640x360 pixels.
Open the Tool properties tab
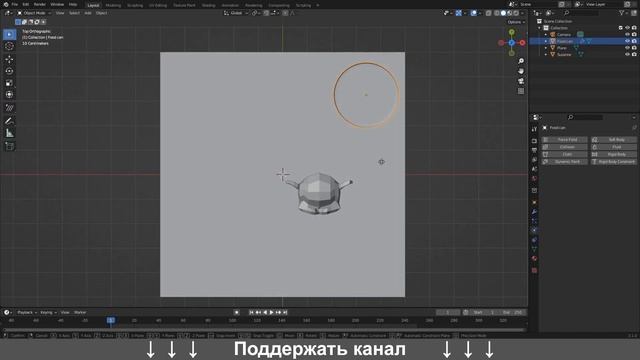pos(534,129)
